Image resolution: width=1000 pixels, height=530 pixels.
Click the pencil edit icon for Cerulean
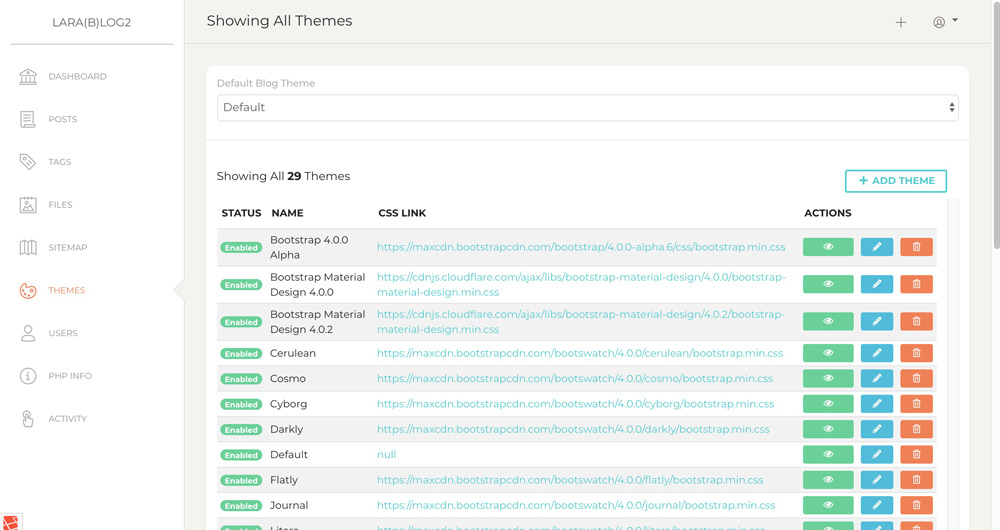click(x=876, y=353)
